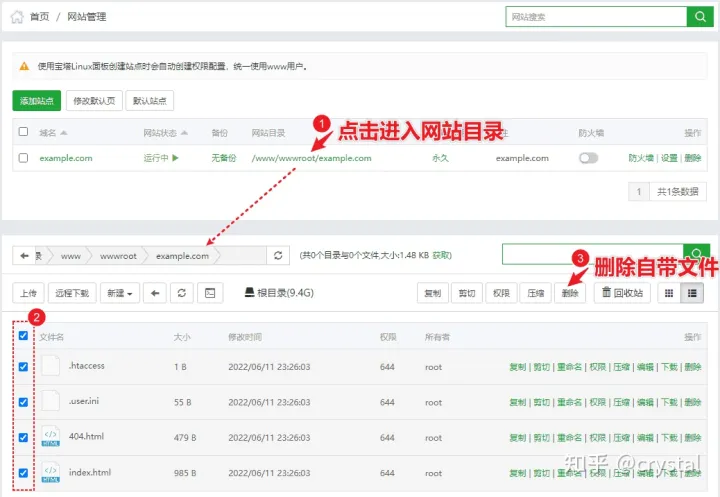Click the running status play icon
Image resolution: width=720 pixels, height=497 pixels.
click(175, 158)
